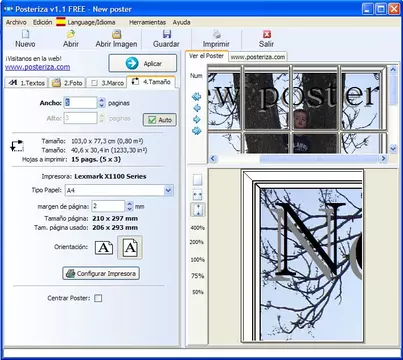Open the Herramientas menu
Viewport: 403px width, 360px height.
[147, 22]
